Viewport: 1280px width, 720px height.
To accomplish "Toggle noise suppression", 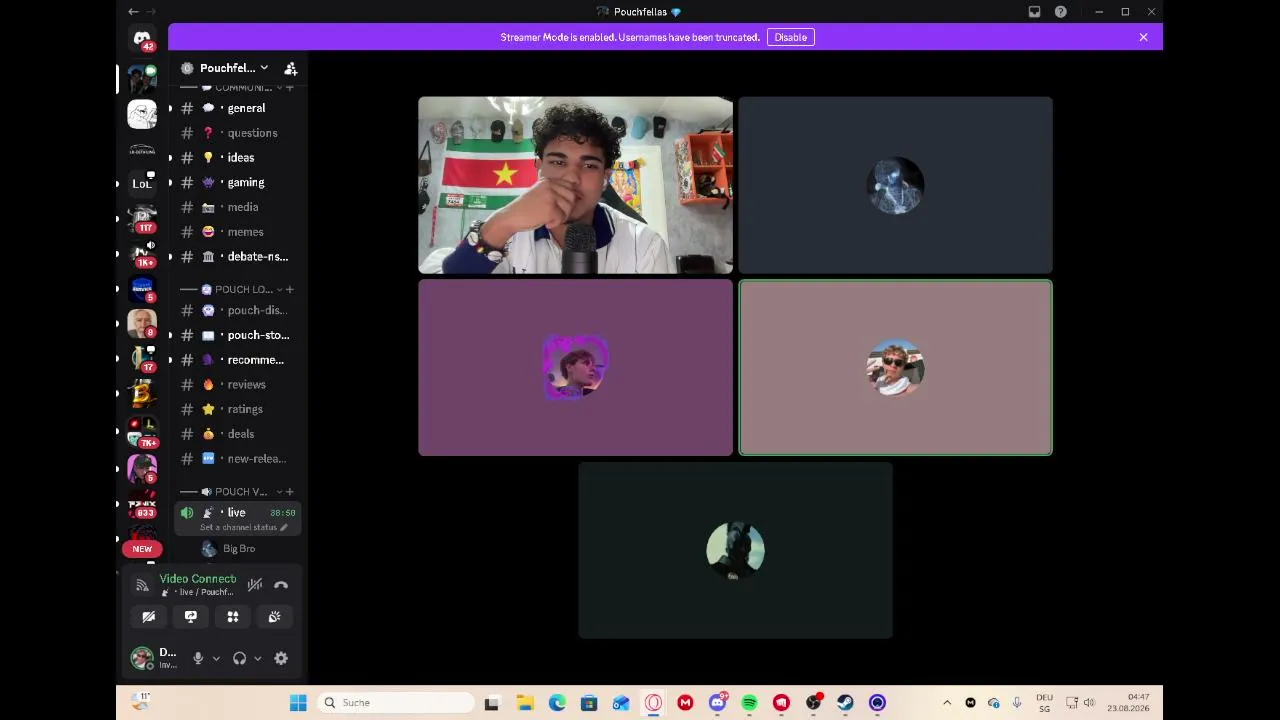I will click(255, 585).
